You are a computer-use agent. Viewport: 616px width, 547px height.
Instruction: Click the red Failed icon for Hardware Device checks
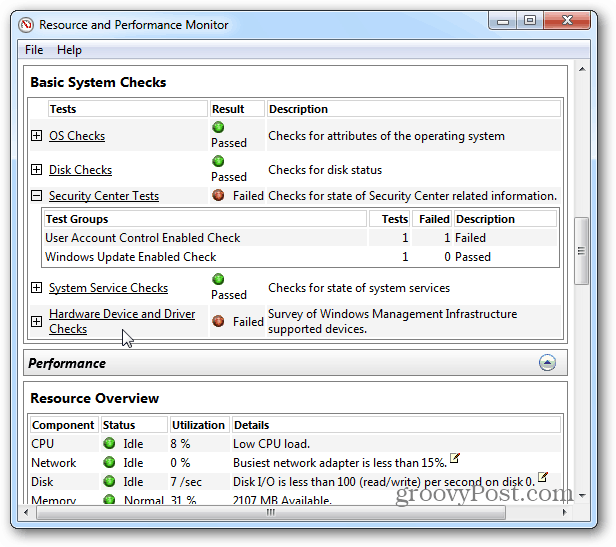(x=218, y=321)
